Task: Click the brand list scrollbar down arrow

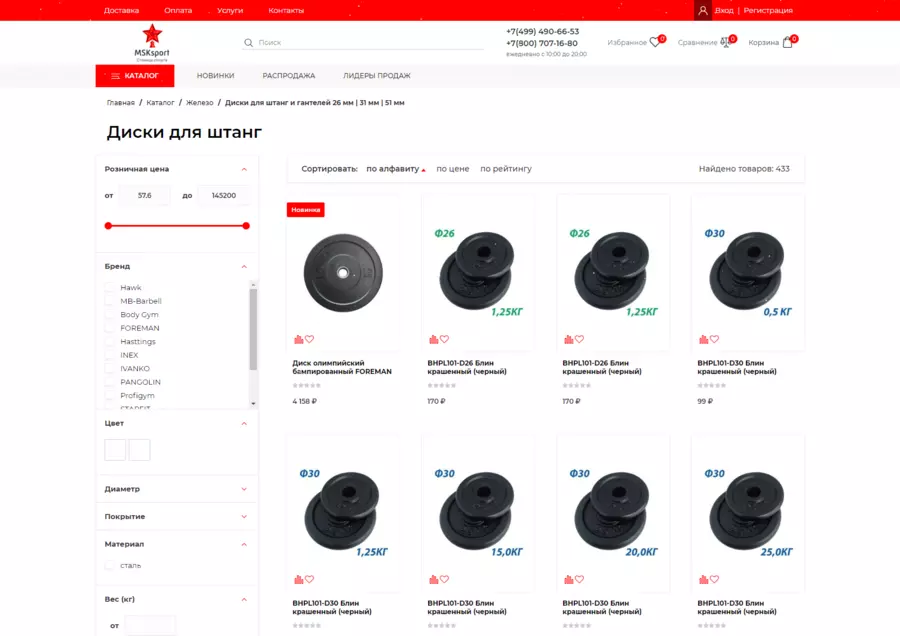Action: point(253,404)
